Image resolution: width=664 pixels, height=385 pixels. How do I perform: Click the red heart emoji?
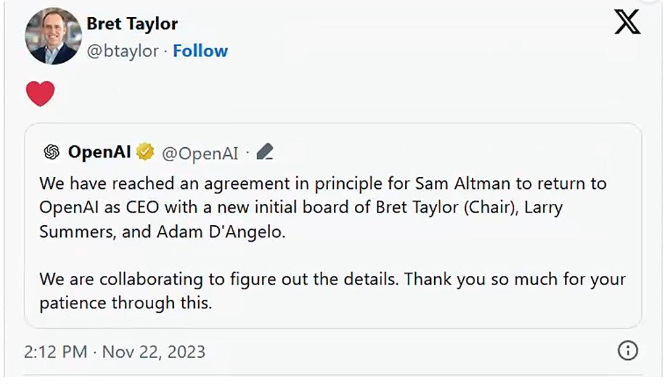point(40,94)
